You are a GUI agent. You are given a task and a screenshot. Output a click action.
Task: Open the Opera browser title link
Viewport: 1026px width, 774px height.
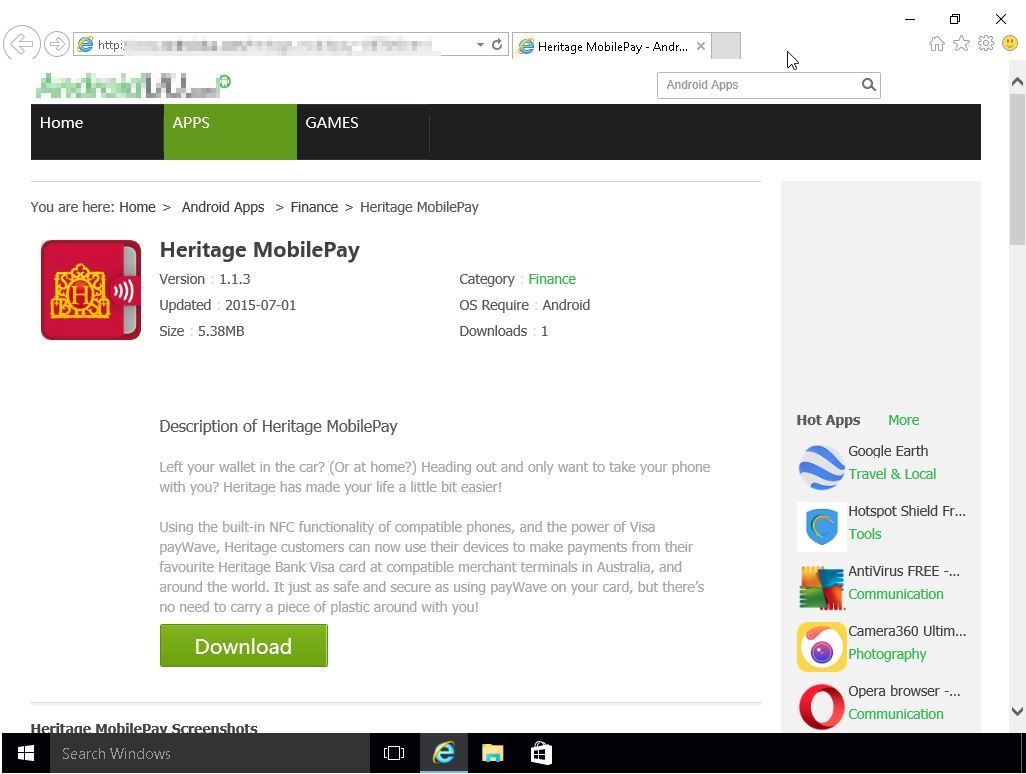pyautogui.click(x=904, y=691)
